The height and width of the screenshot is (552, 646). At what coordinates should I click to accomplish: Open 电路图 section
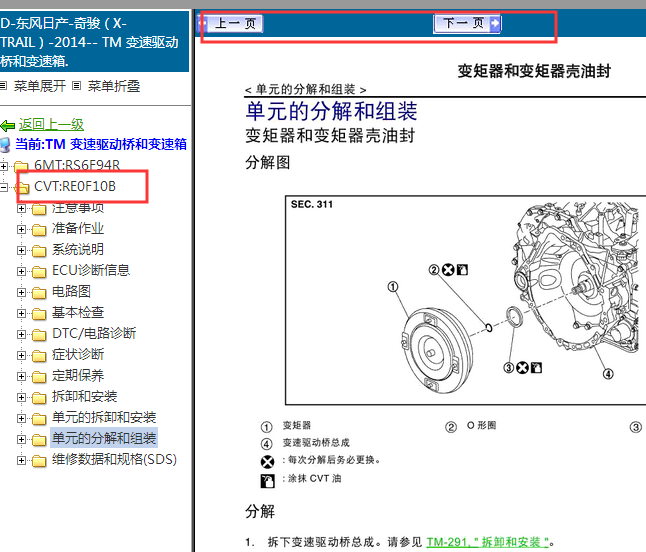pyautogui.click(x=71, y=291)
